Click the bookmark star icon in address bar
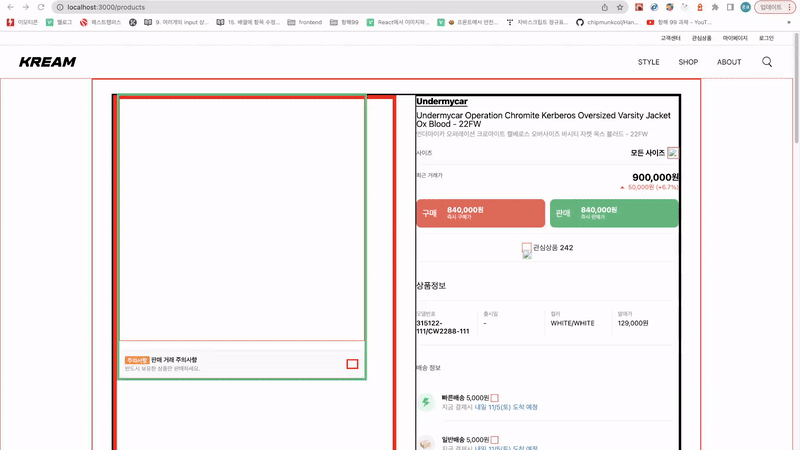Image resolution: width=800 pixels, height=450 pixels. pyautogui.click(x=621, y=7)
